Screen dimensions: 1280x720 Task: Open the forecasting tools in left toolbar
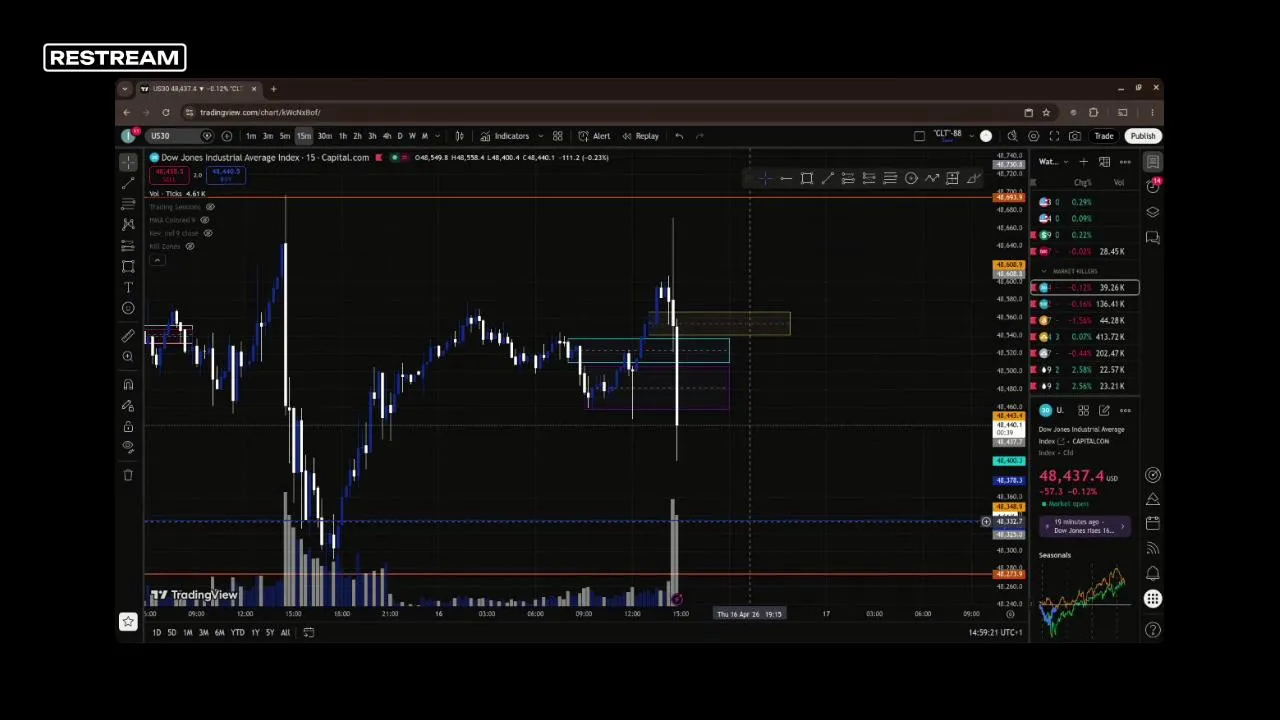click(x=128, y=245)
